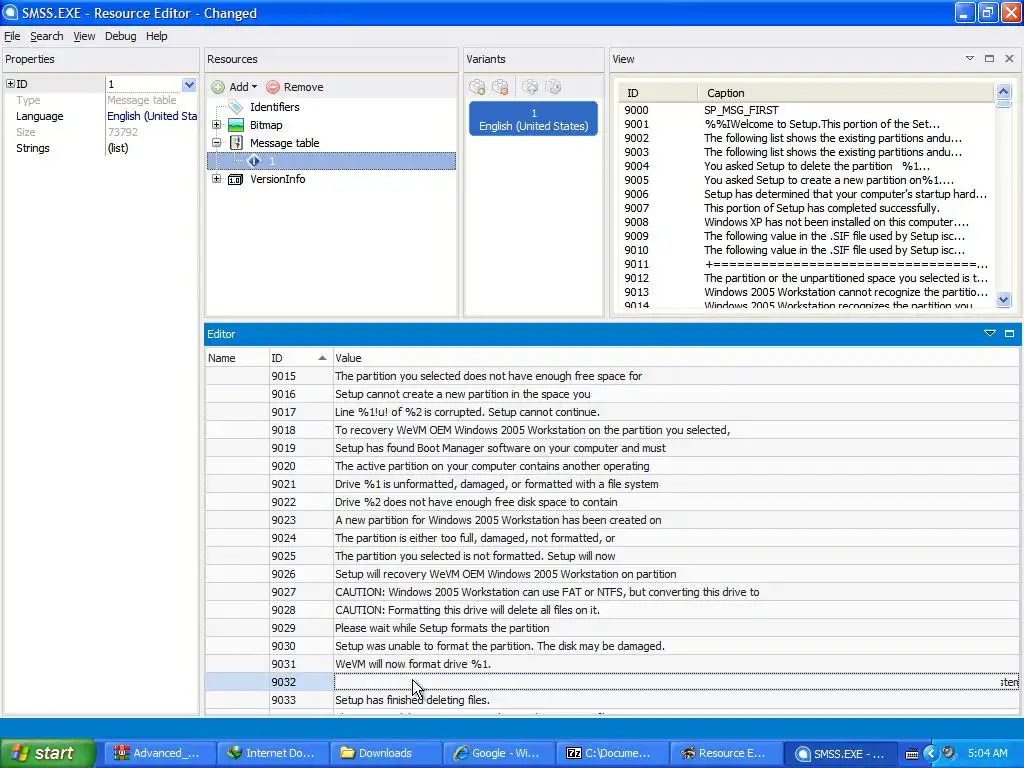The image size is (1024, 768).
Task: Click the Bitmap picture icon in the tree
Action: [236, 125]
